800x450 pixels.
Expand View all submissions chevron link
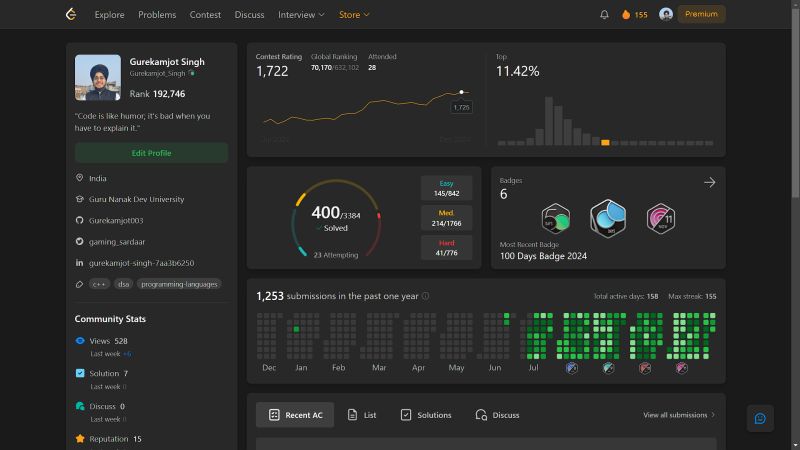pos(679,415)
